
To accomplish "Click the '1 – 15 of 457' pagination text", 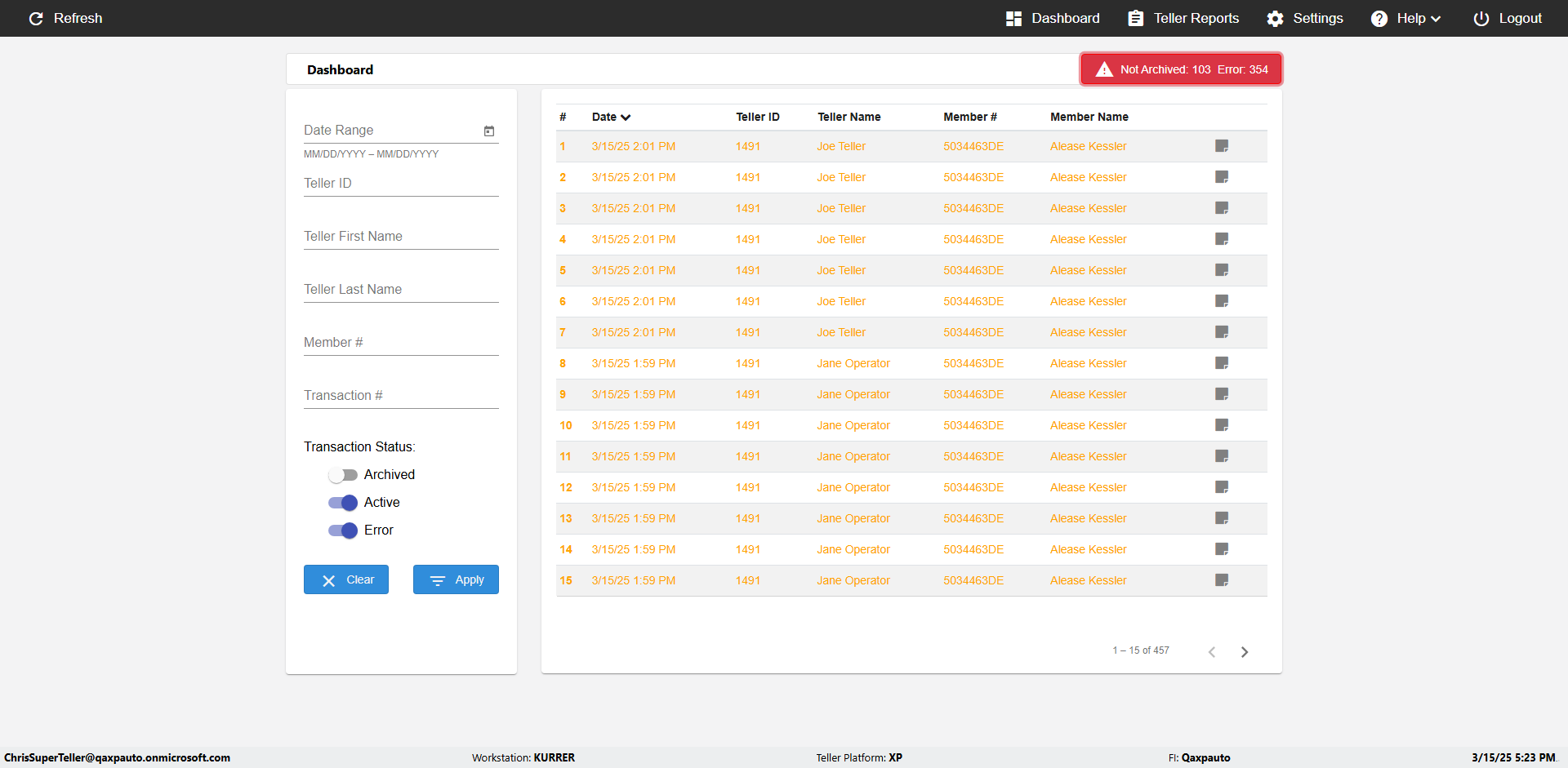I will tap(1141, 650).
